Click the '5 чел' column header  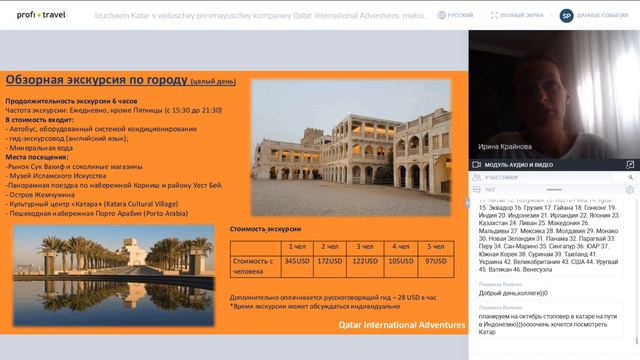point(436,247)
